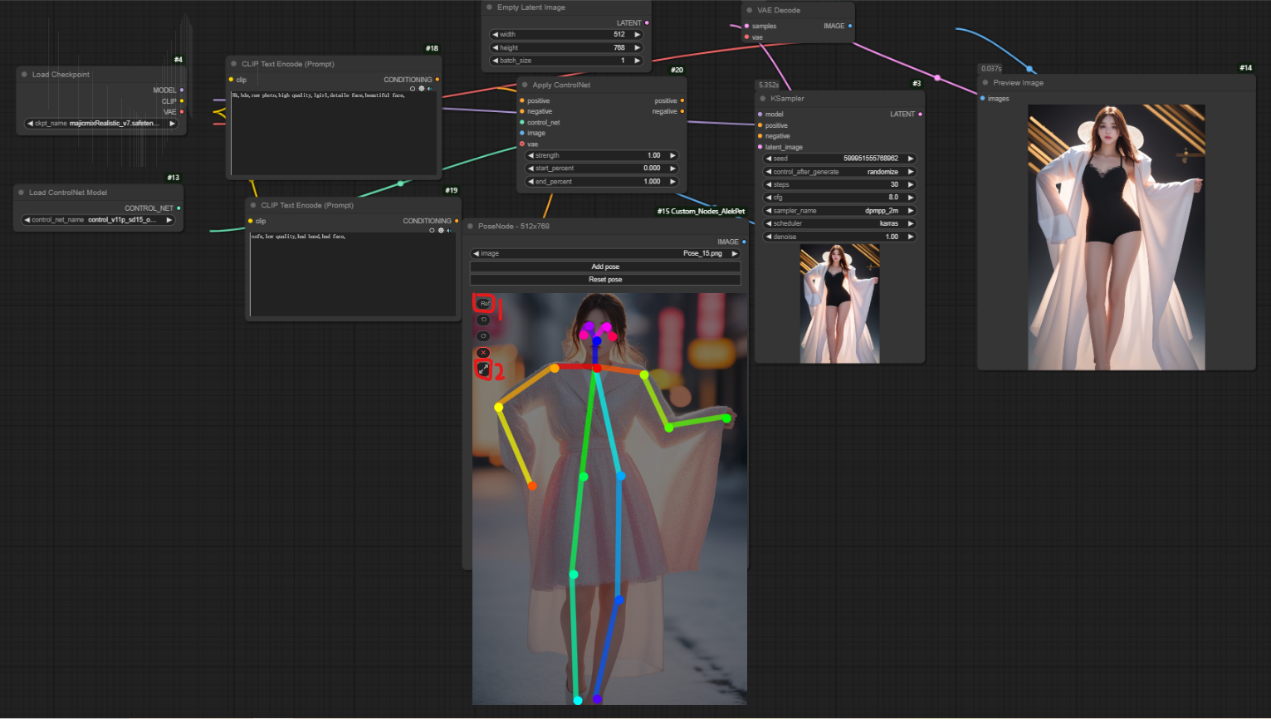Click the redo arrow icon in PoseNode
Screen dimensions: 1271x719
coord(484,336)
